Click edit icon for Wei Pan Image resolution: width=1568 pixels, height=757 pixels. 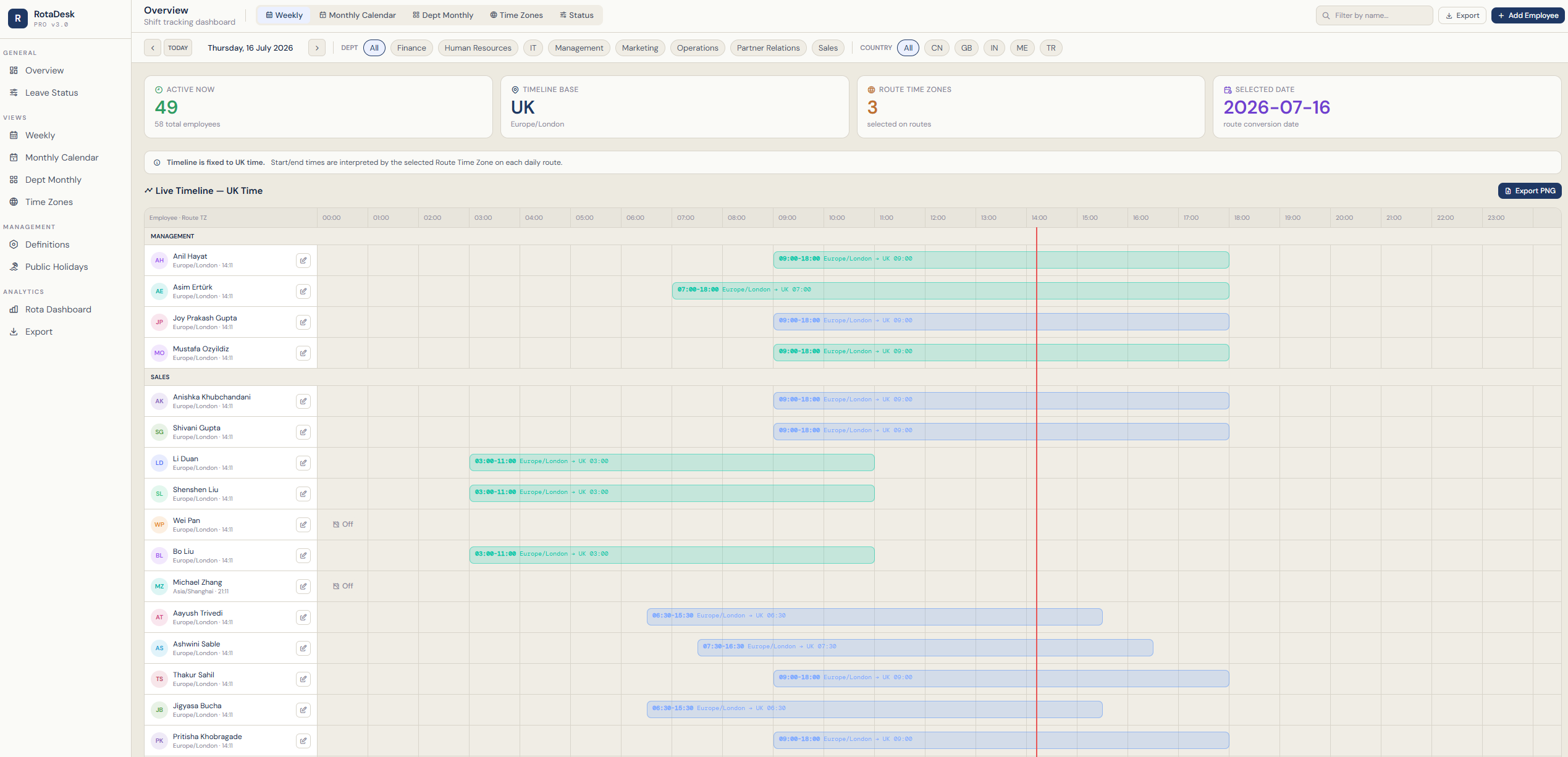[303, 525]
